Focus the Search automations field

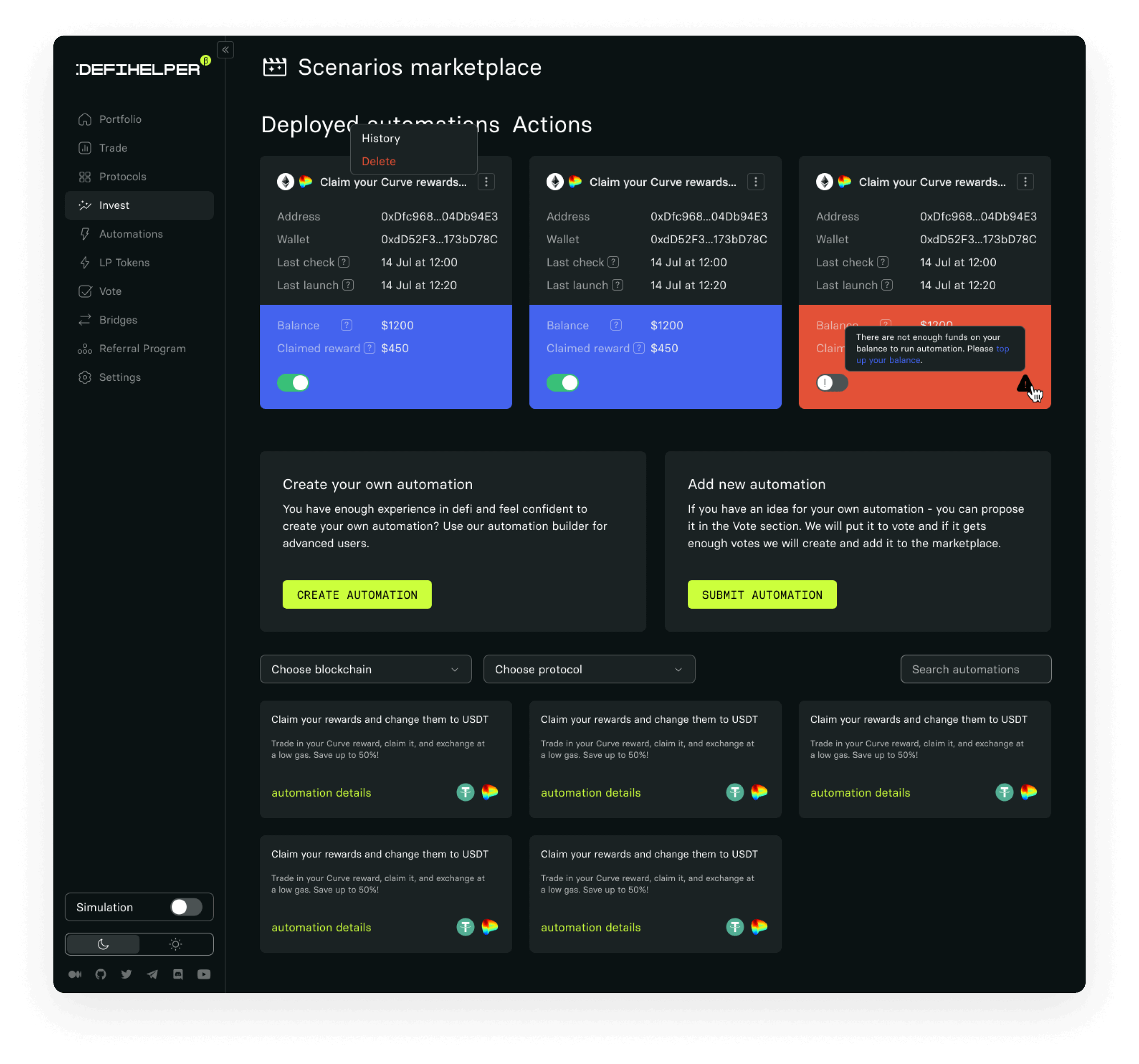[x=976, y=669]
